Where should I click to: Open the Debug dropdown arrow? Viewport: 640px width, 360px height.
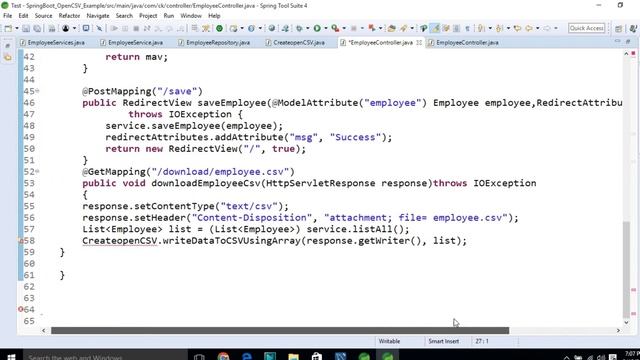pos(307,28)
